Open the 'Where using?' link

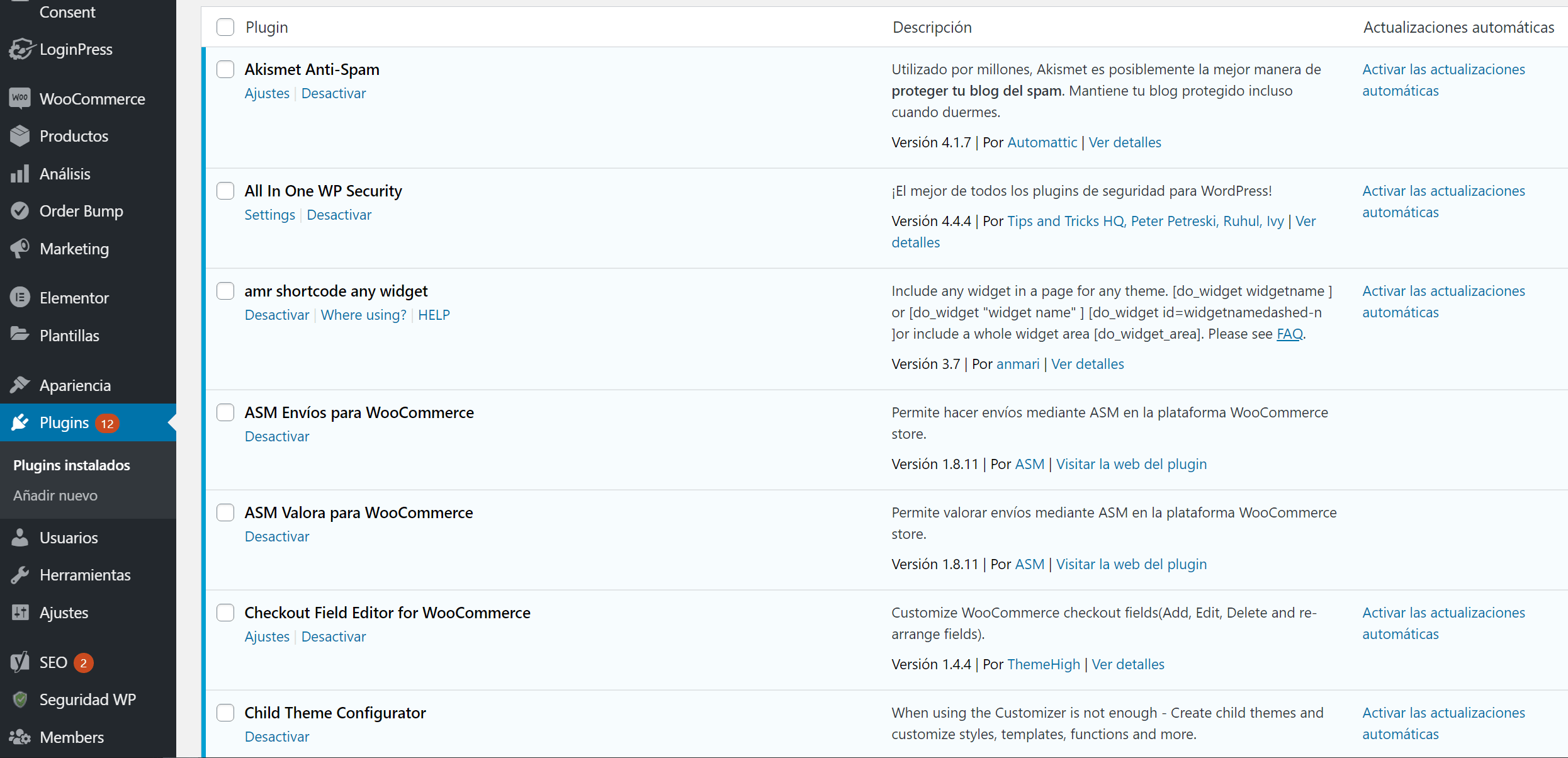pos(364,315)
